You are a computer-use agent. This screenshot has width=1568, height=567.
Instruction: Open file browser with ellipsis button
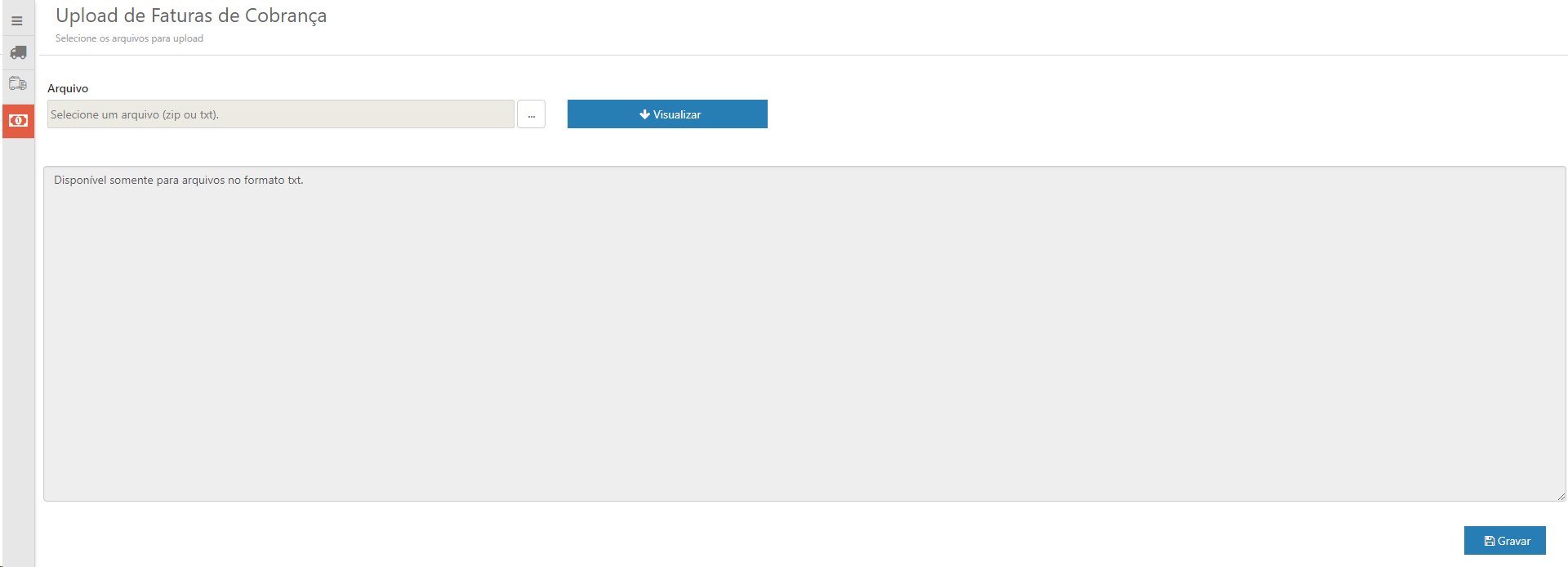[531, 114]
